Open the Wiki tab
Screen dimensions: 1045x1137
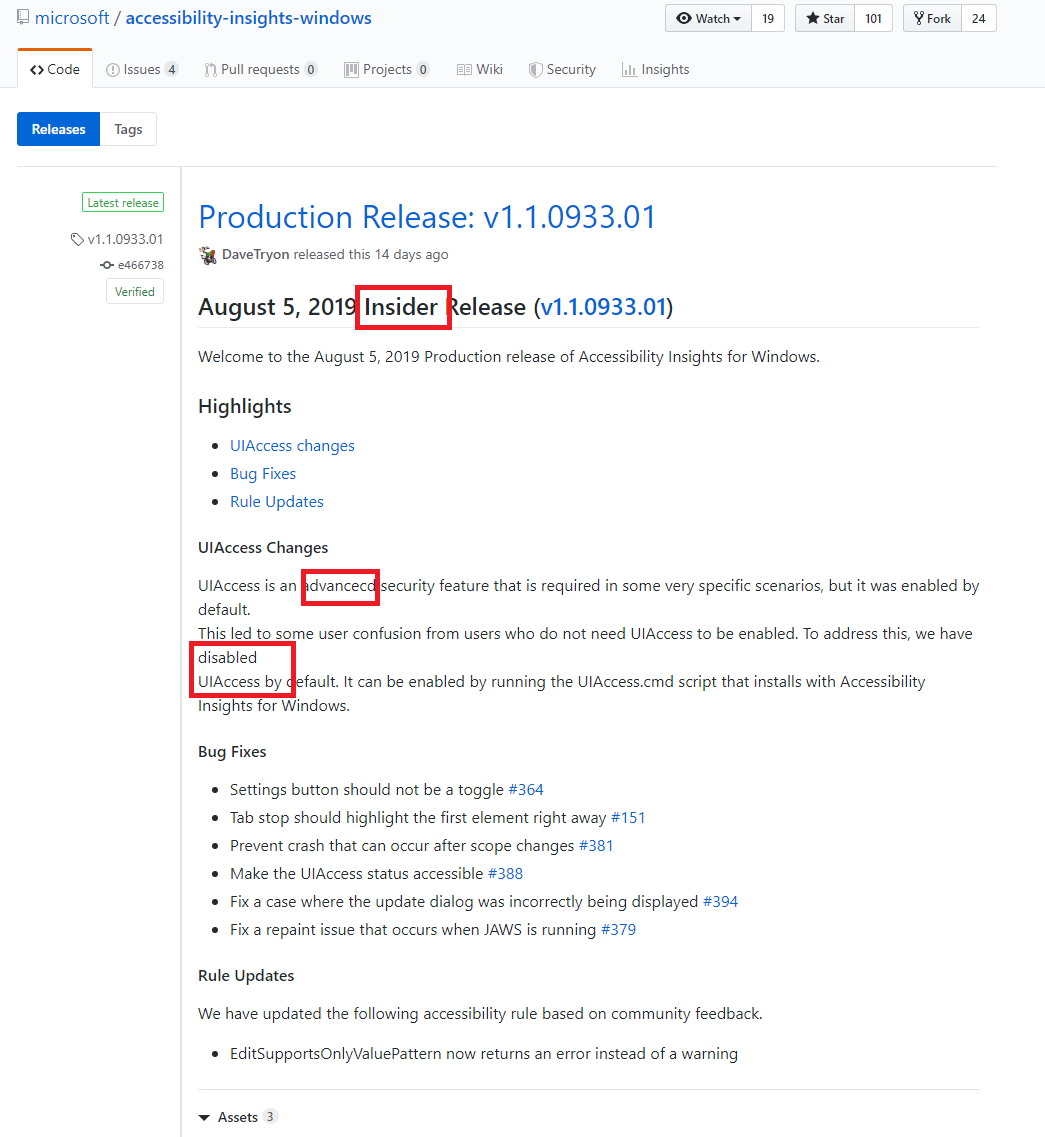(480, 69)
